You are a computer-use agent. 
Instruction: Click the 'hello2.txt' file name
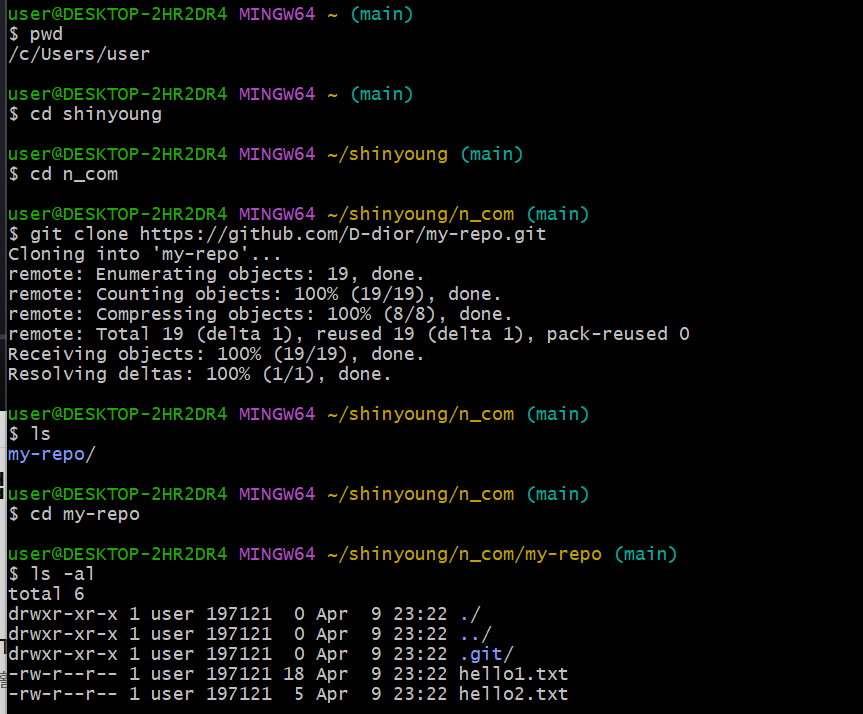(514, 694)
